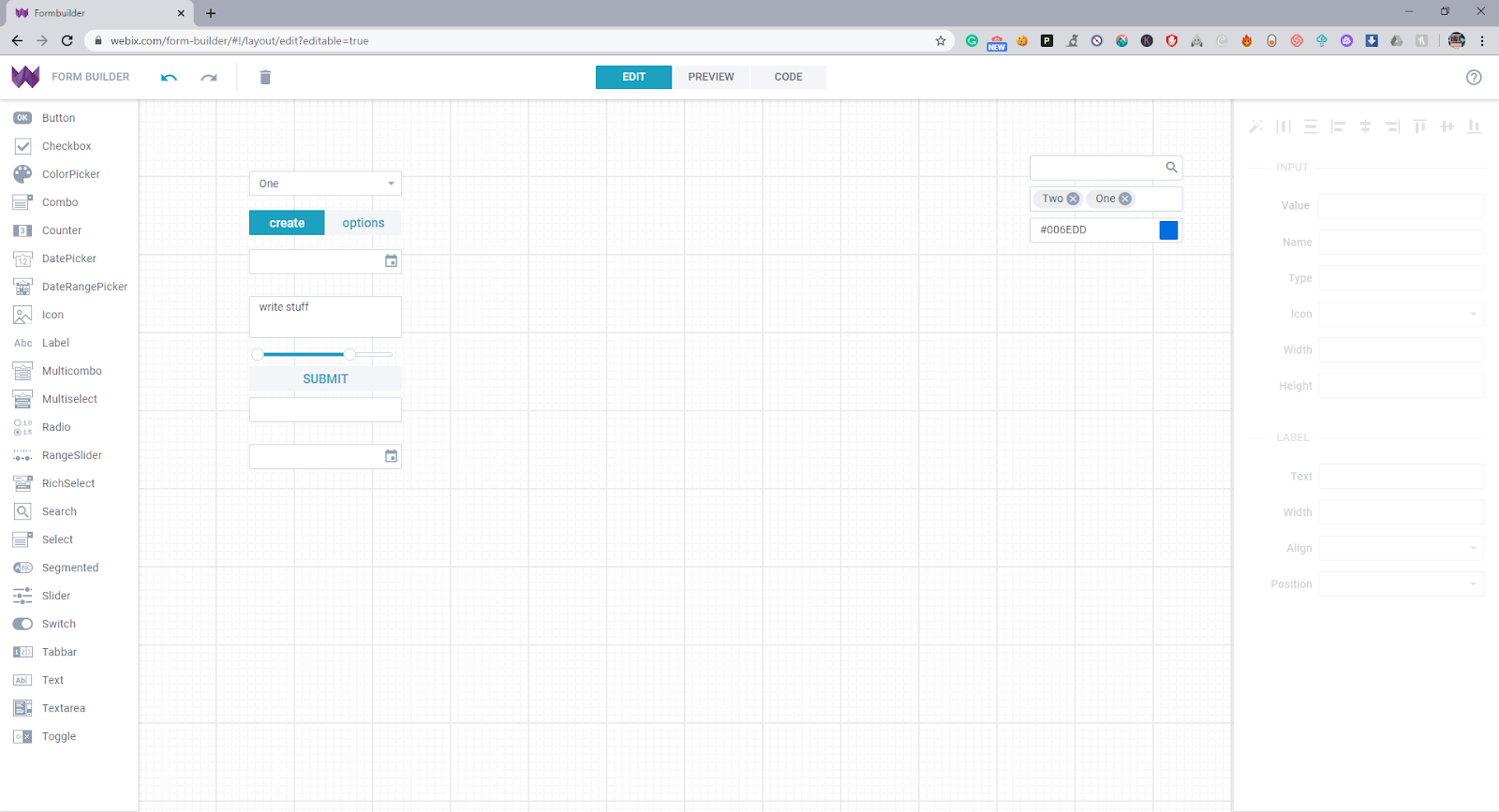Select the Checkbox widget icon

click(22, 146)
